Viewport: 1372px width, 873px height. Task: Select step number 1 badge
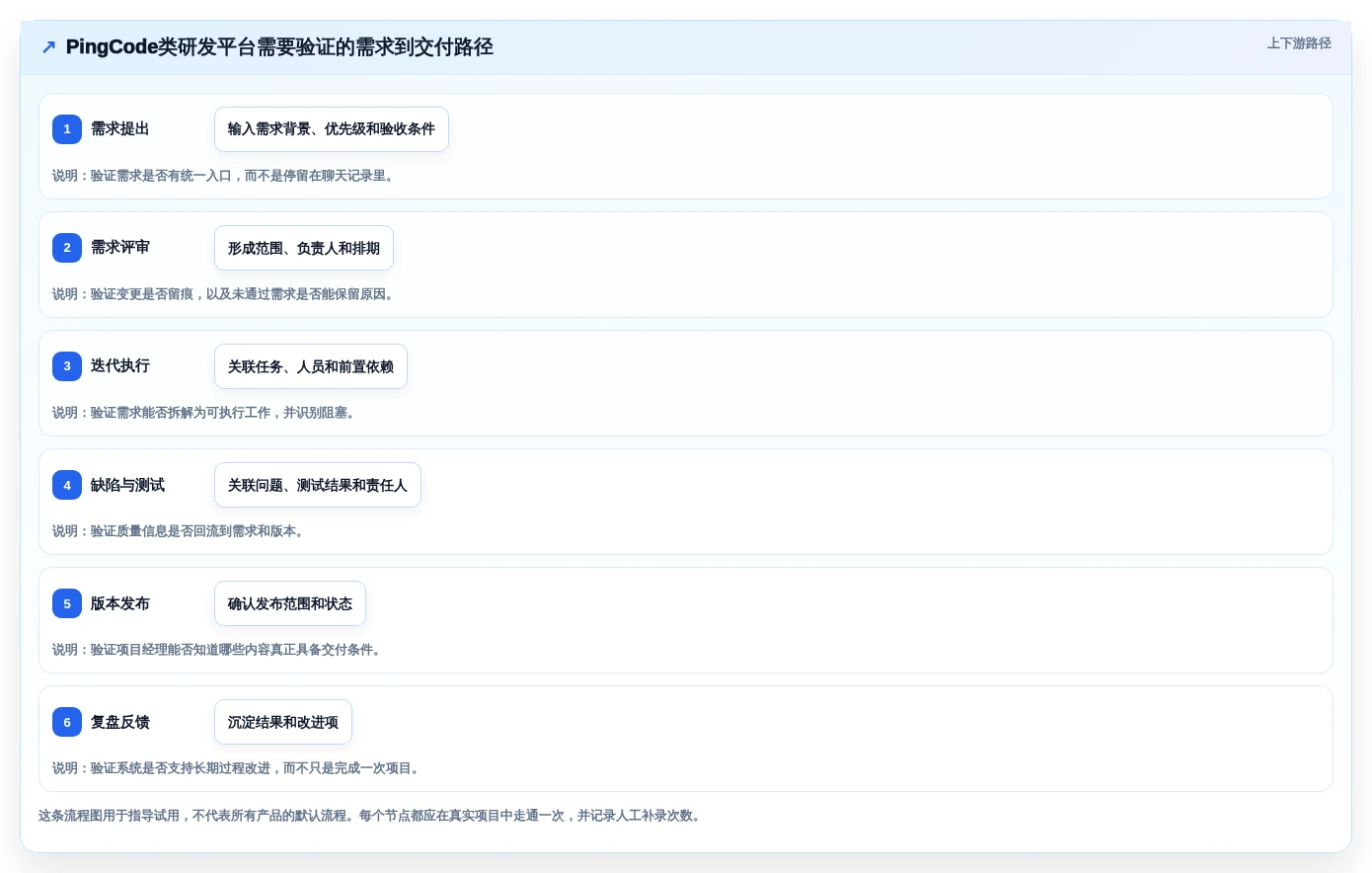[x=67, y=129]
